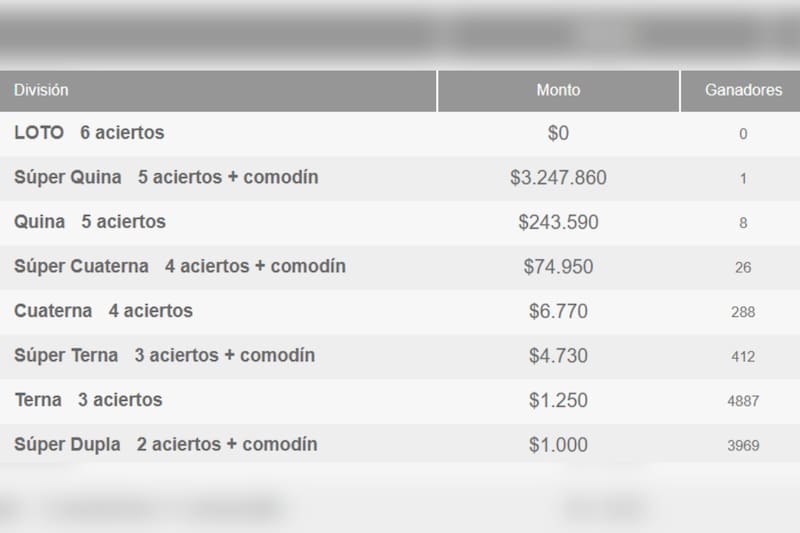The height and width of the screenshot is (533, 800).
Task: Click the Ganadores column header
Action: click(743, 90)
